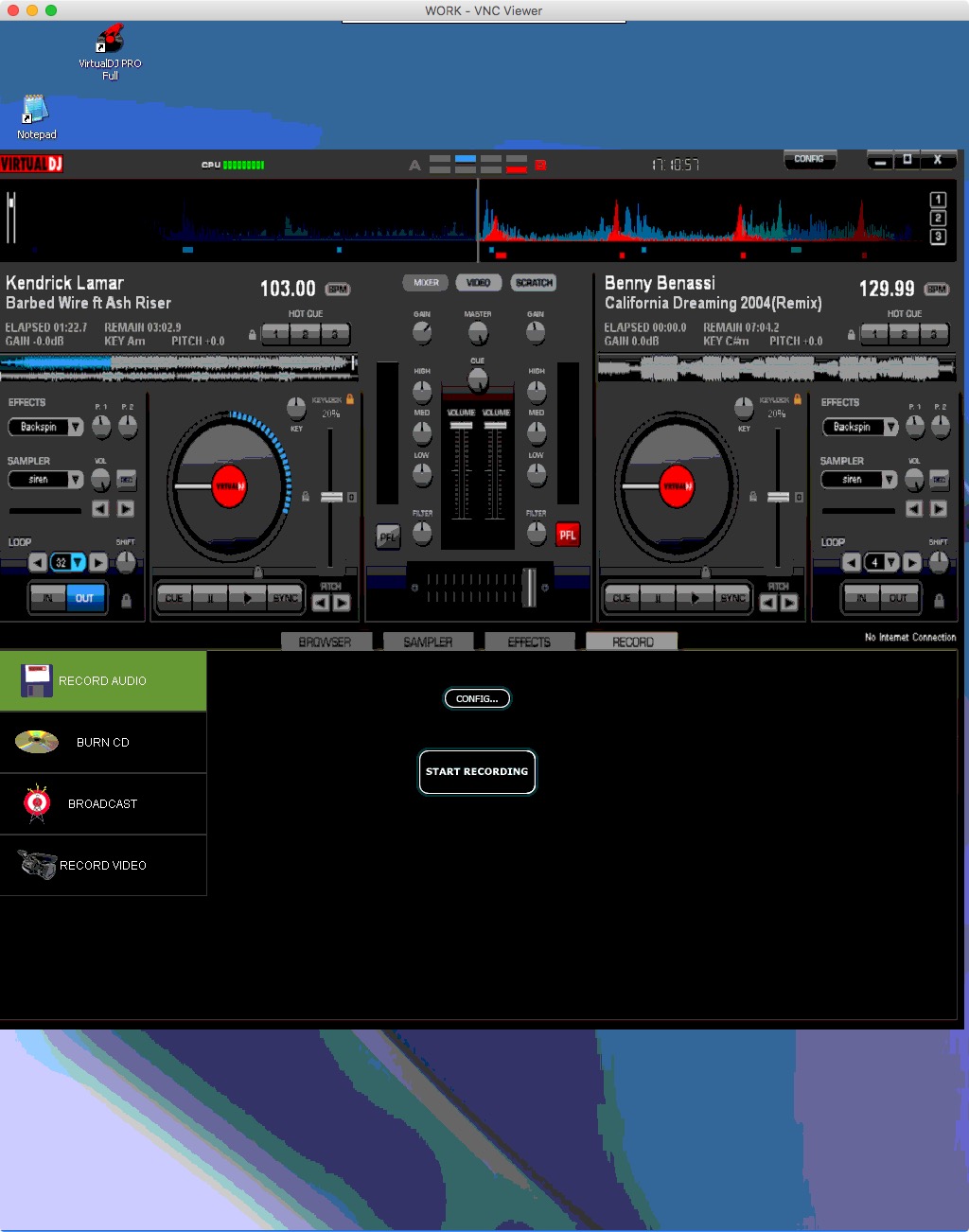Disable the red right channel PFL button
Screen dimensions: 969x1232
567,535
